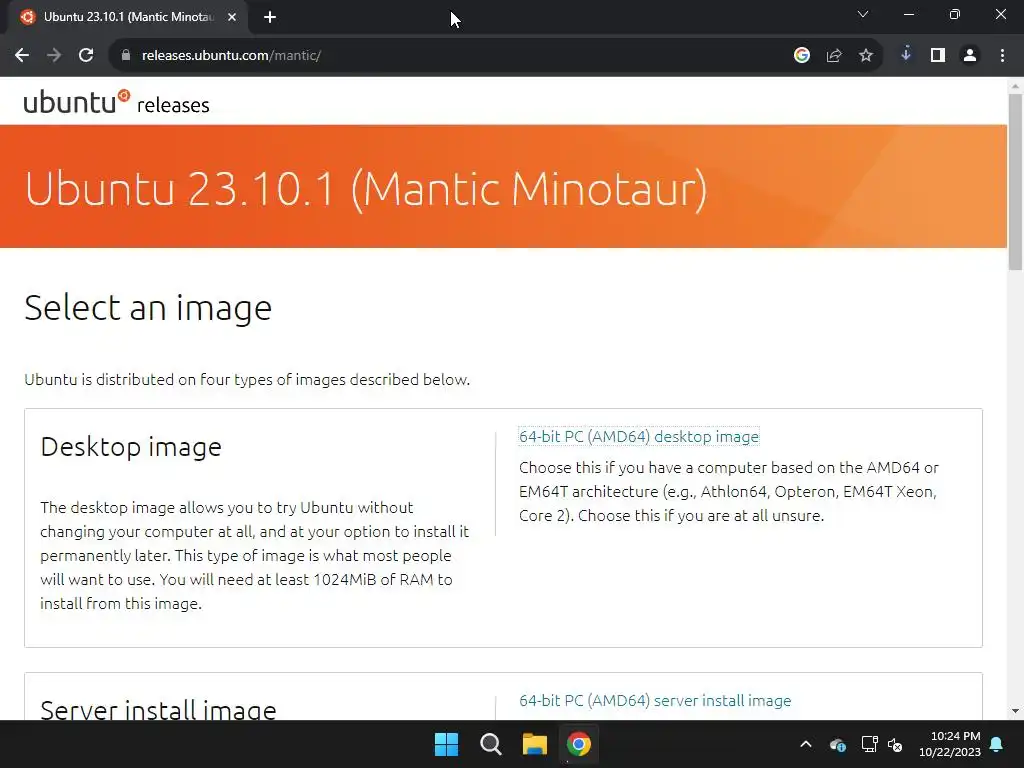Reload the Ubuntu releases page

coord(86,56)
